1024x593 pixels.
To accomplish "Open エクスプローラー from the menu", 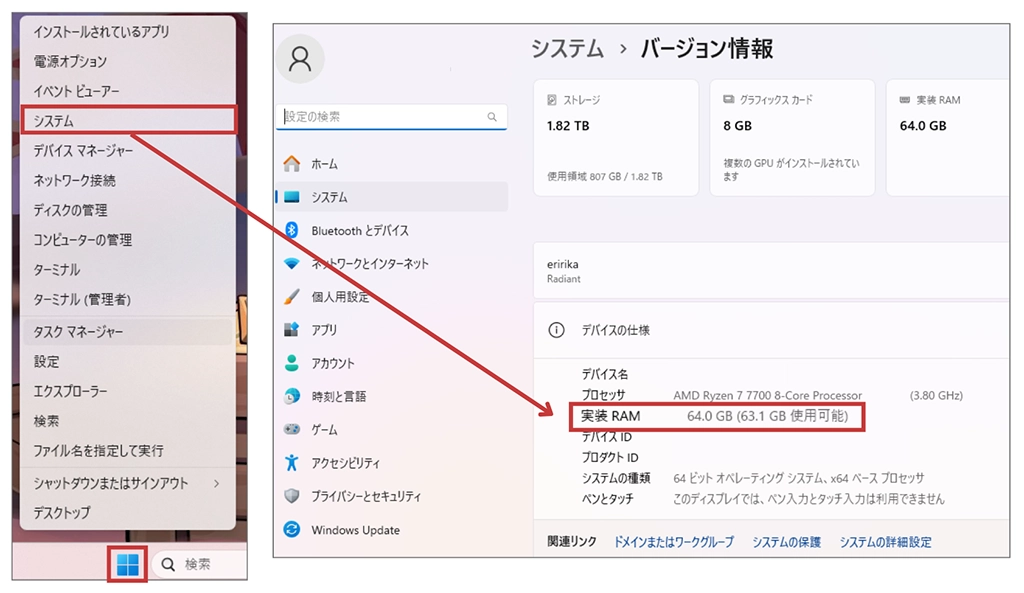I will (x=128, y=391).
